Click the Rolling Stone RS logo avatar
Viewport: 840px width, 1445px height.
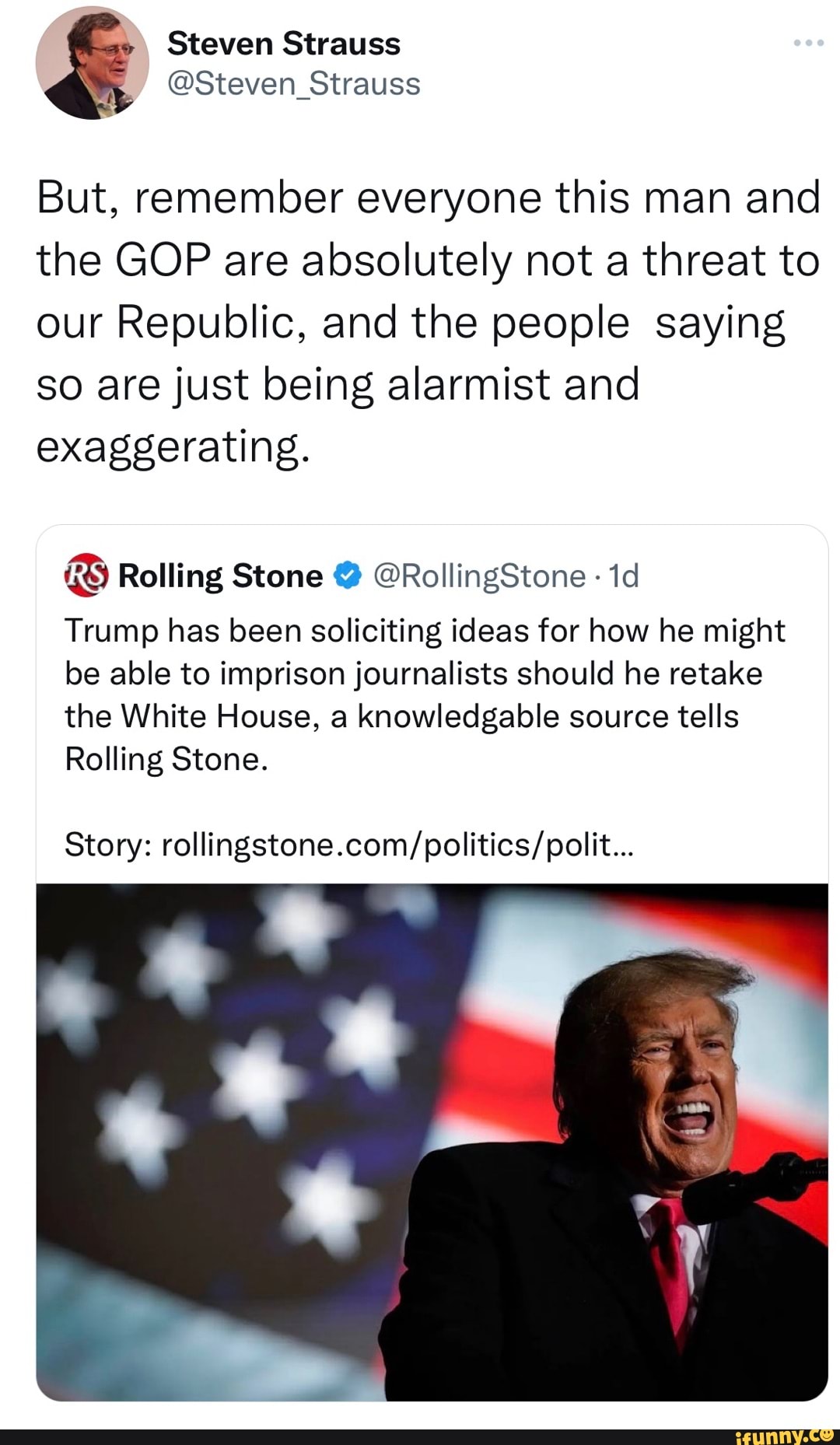tap(85, 576)
